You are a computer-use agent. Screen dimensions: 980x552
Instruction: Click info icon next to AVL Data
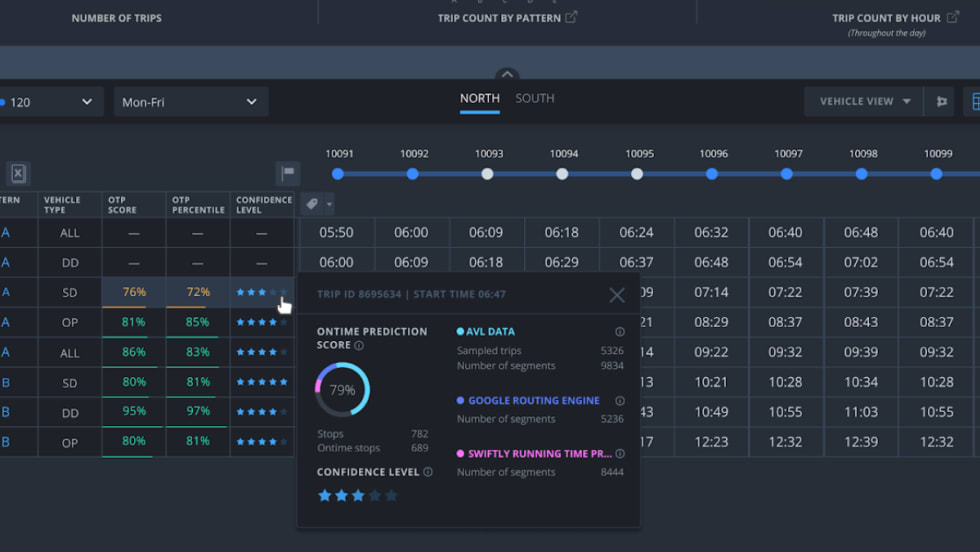click(x=620, y=332)
